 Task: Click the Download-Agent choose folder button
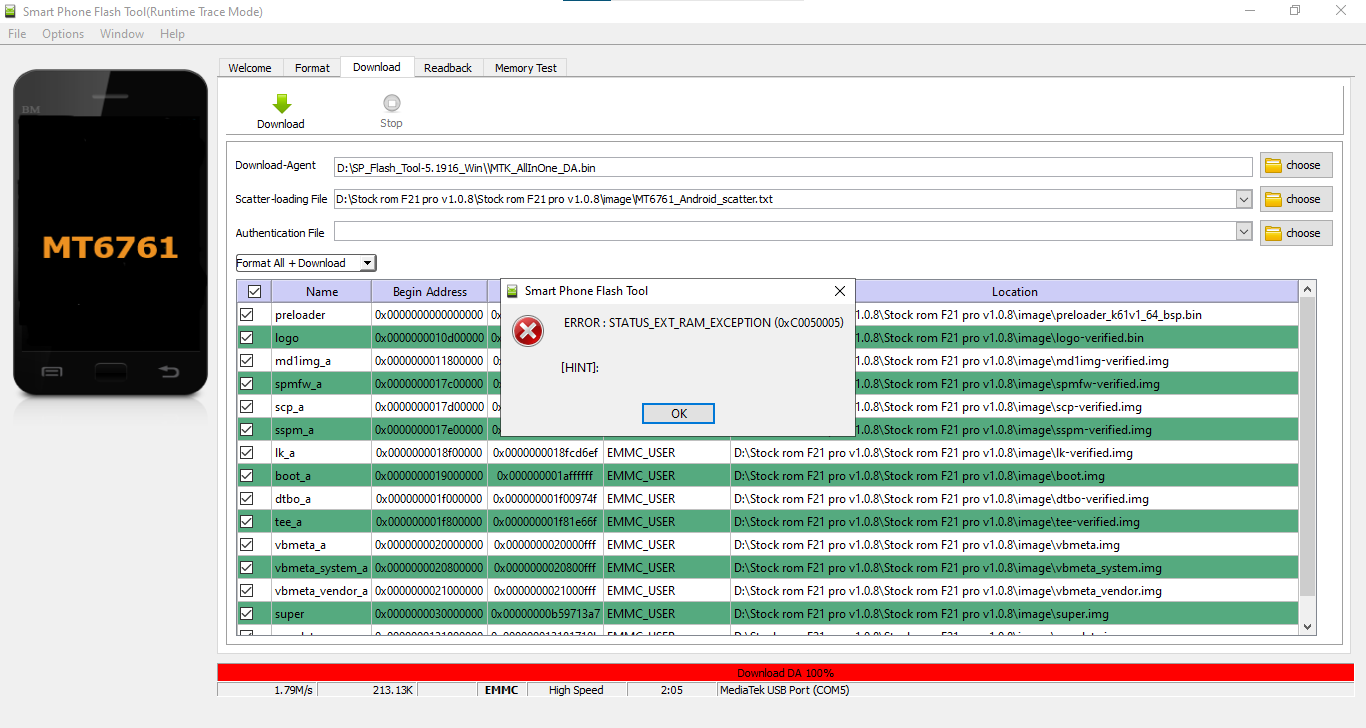pyautogui.click(x=1295, y=166)
